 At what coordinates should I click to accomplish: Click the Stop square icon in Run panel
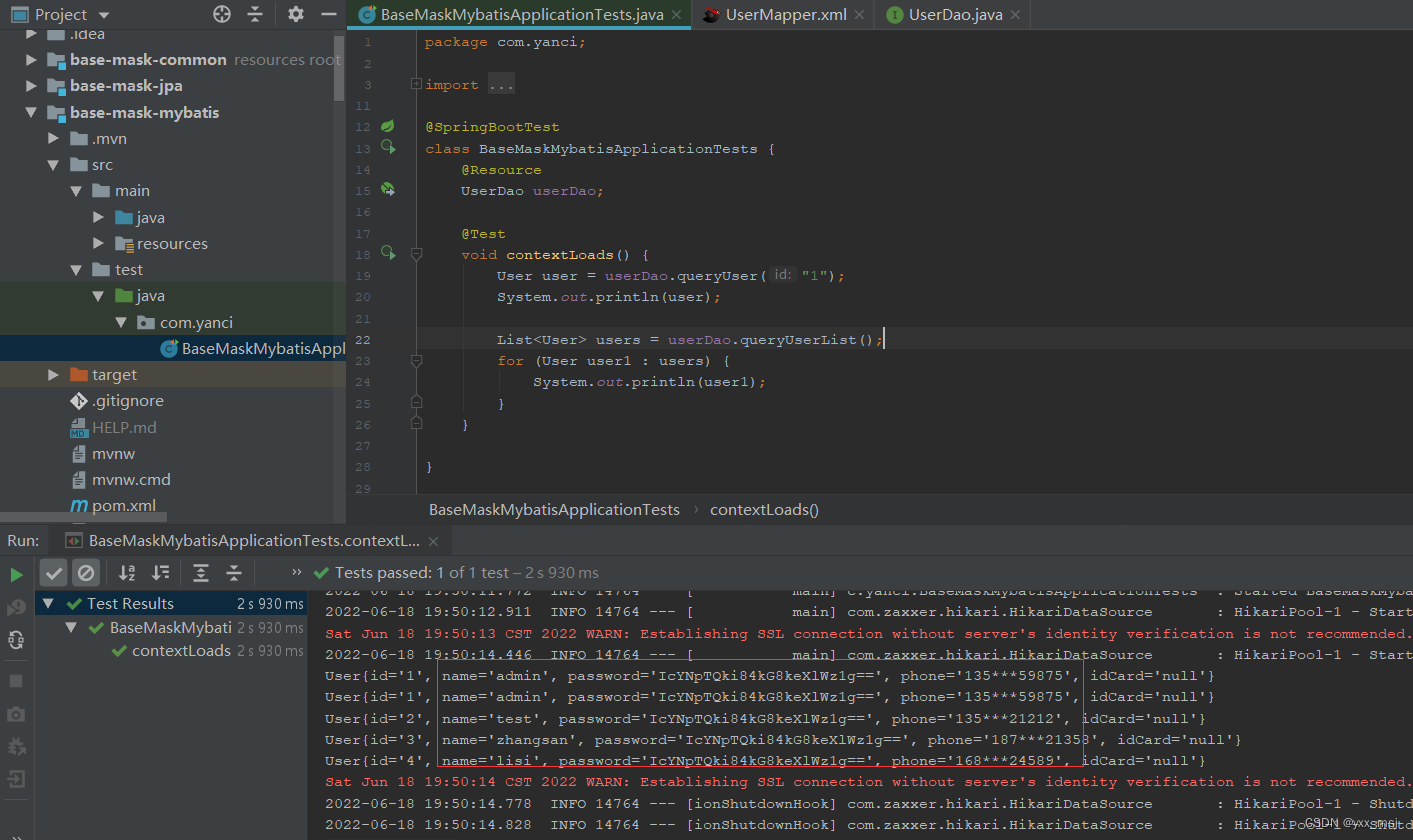pyautogui.click(x=16, y=681)
